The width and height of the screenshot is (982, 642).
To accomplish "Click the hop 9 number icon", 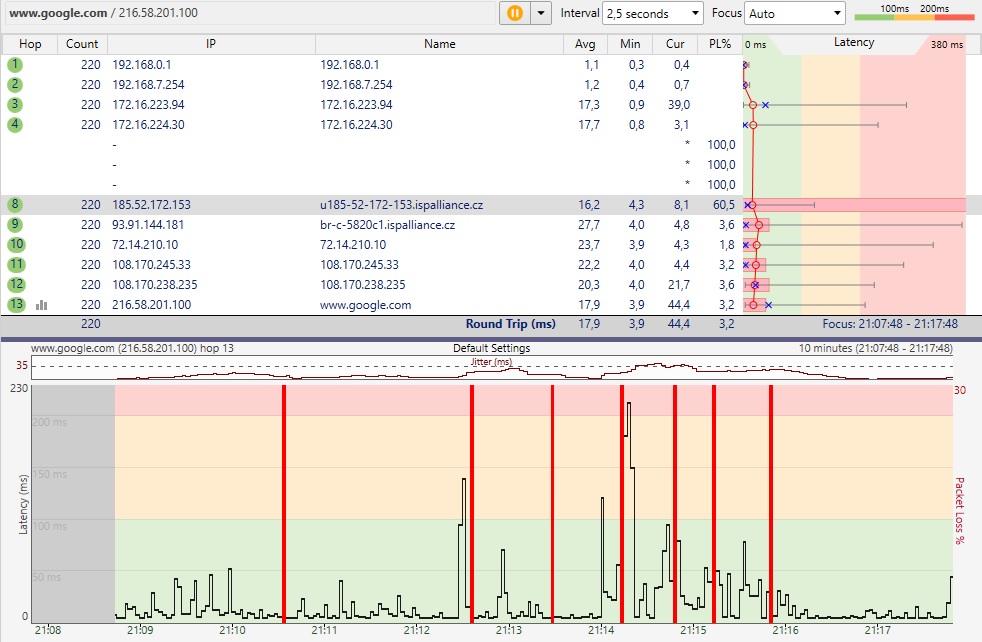I will point(15,225).
